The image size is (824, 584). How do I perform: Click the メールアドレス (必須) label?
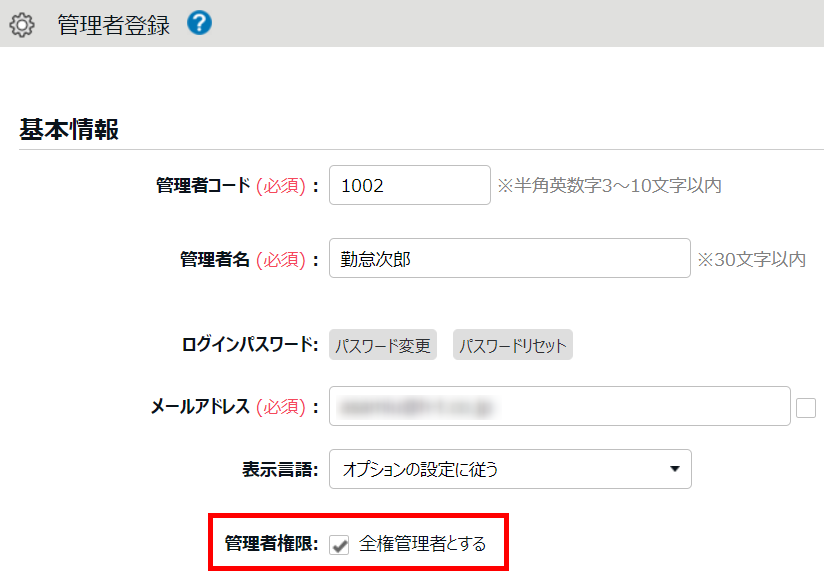[234, 407]
